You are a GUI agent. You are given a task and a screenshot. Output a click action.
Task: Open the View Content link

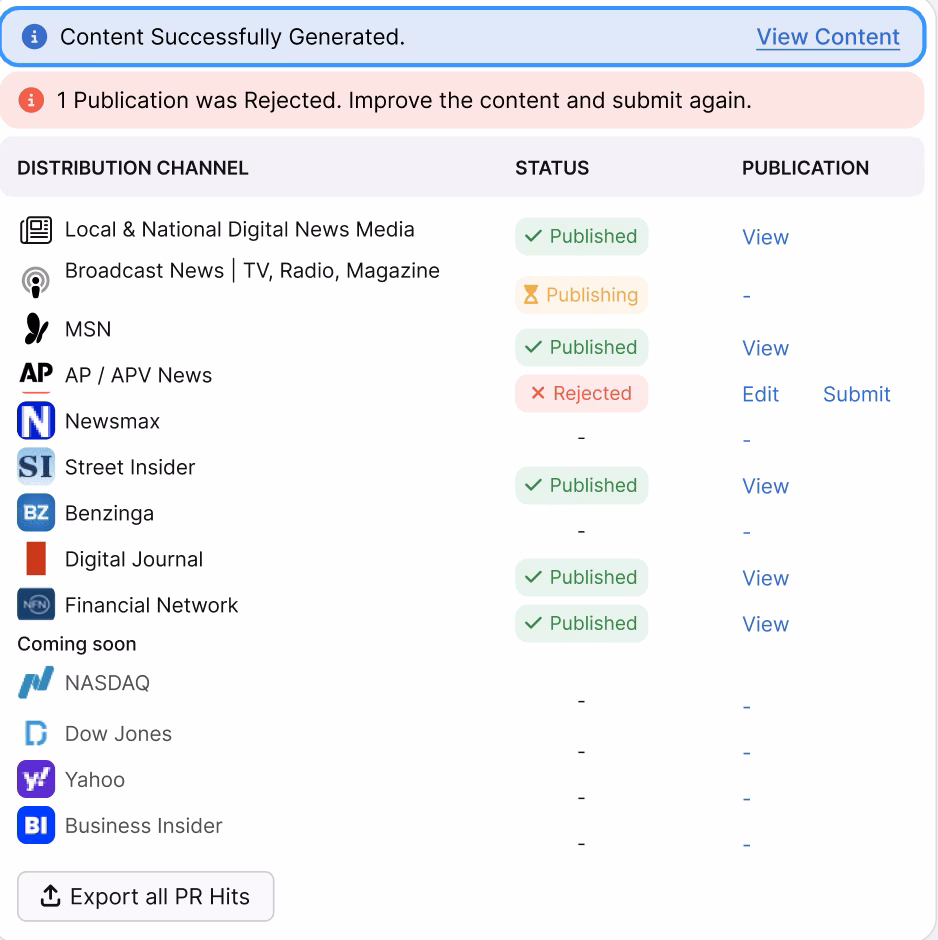(828, 37)
